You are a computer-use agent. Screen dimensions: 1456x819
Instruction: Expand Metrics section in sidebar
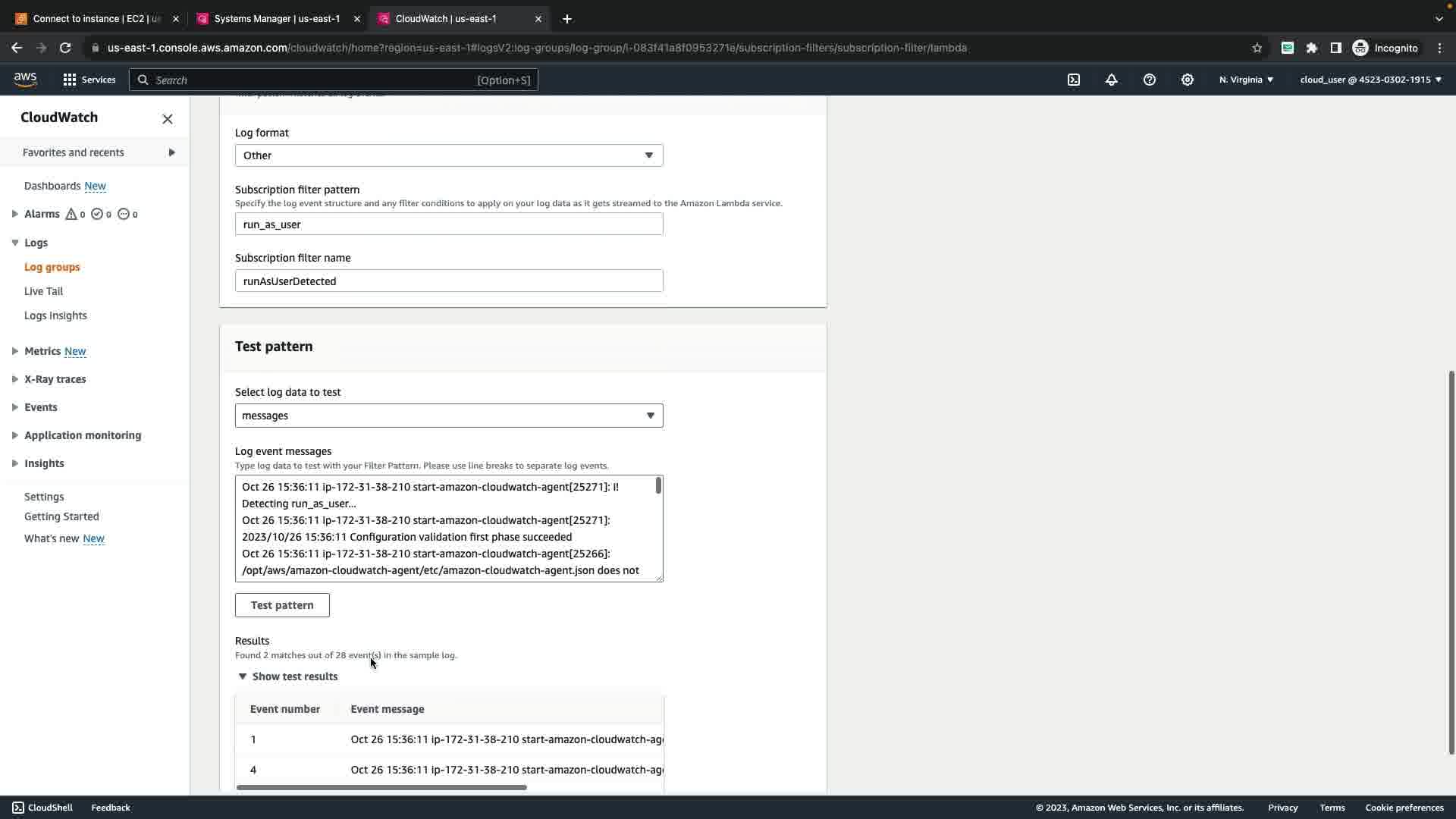pos(15,351)
